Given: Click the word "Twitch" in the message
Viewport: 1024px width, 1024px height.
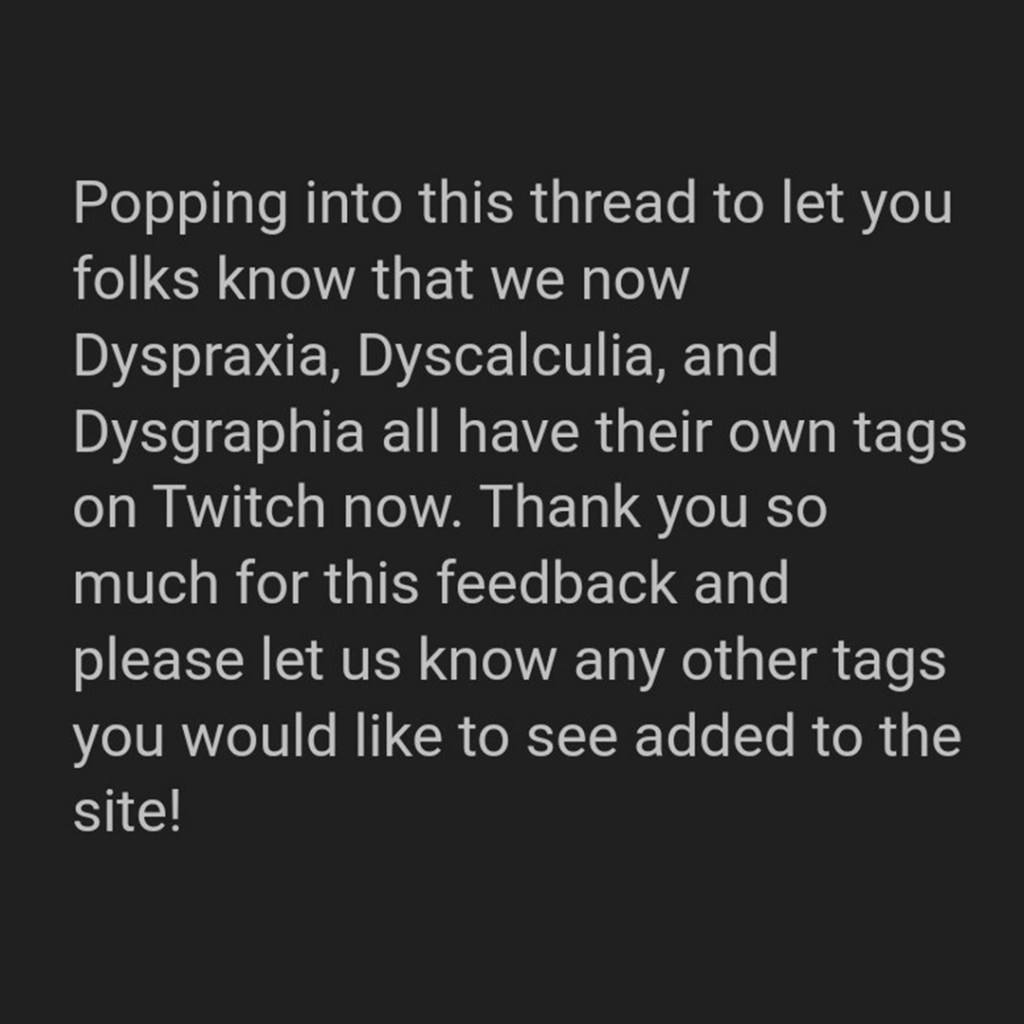Looking at the screenshot, I should click(x=239, y=507).
